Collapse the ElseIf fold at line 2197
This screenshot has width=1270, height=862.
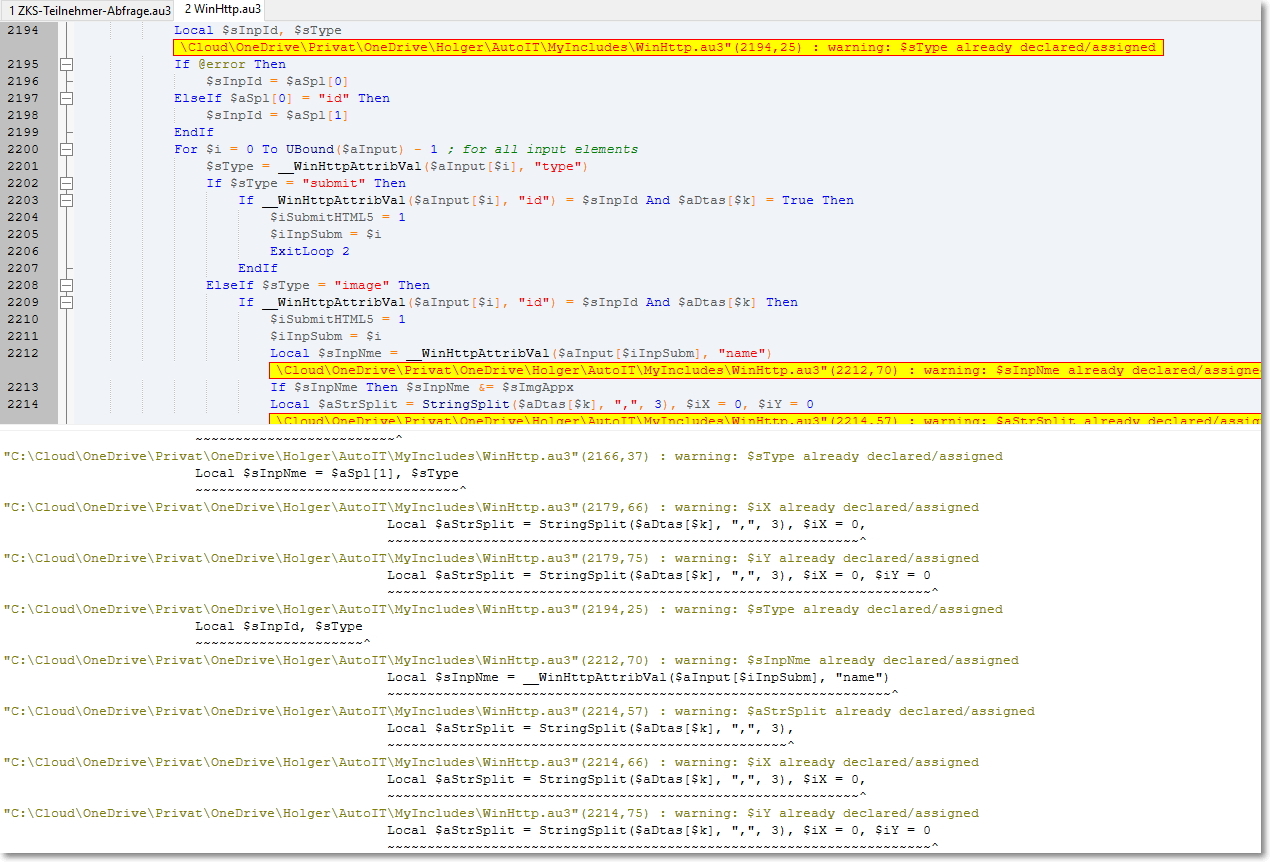67,98
